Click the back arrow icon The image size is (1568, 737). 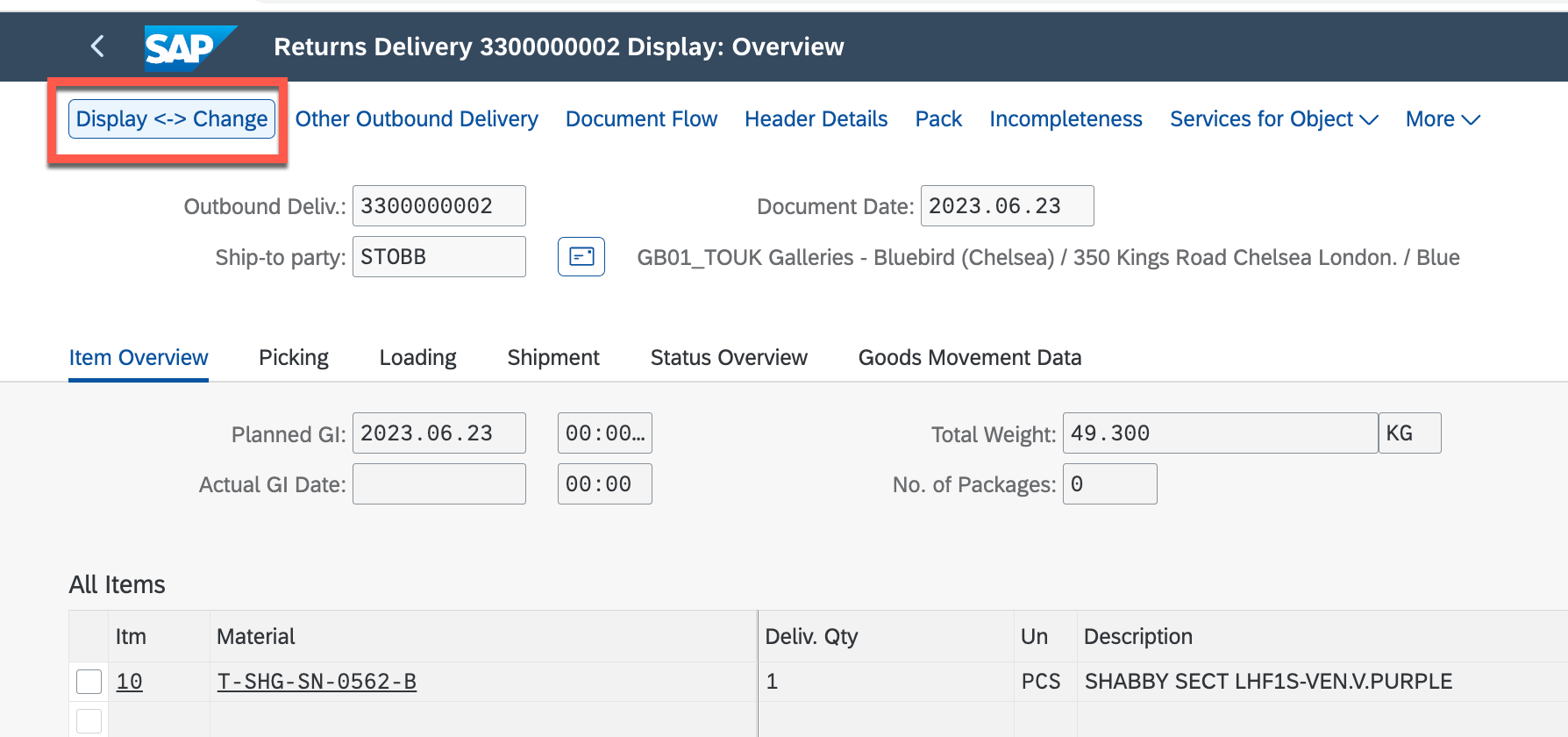pyautogui.click(x=97, y=47)
